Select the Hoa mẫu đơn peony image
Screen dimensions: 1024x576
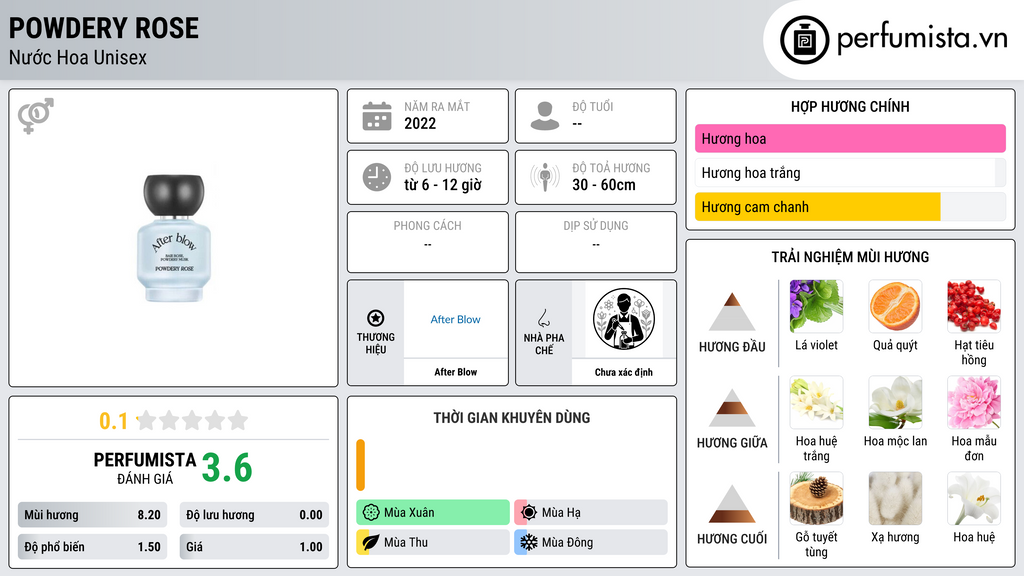click(x=974, y=402)
